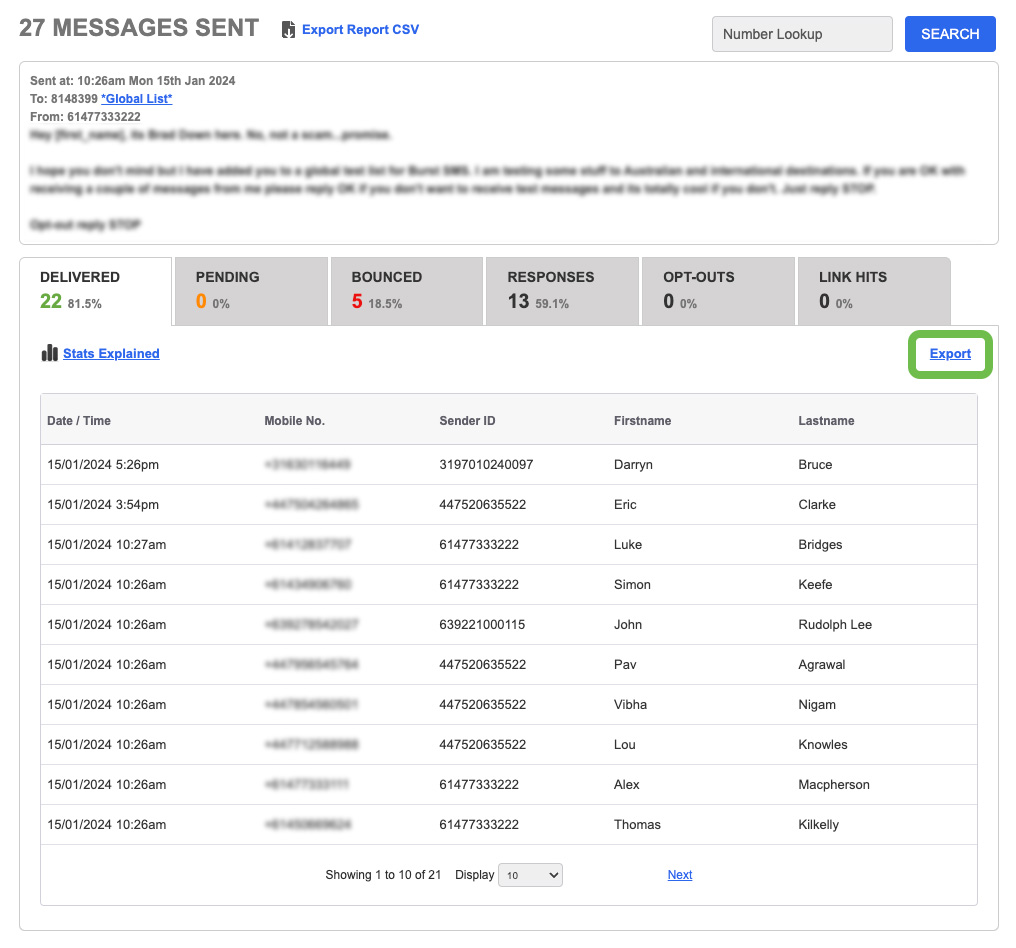Select the first name John
Image resolution: width=1016 pixels, height=948 pixels.
[628, 625]
